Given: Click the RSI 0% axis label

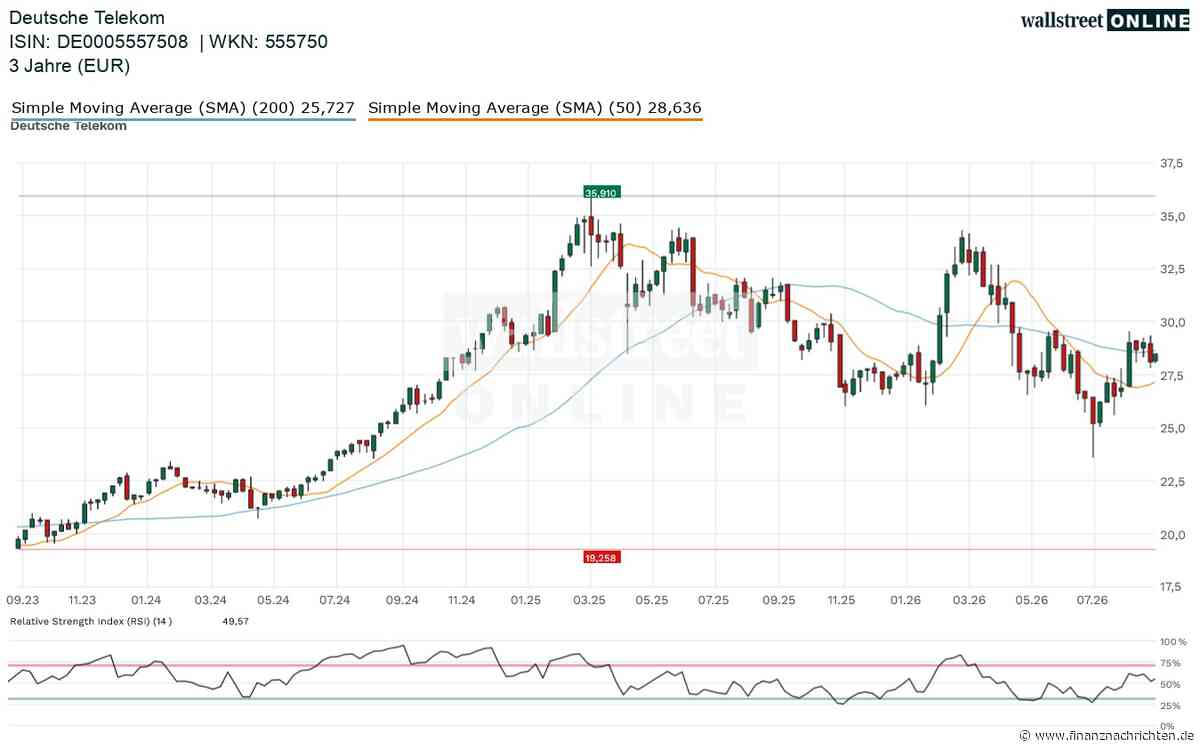Looking at the screenshot, I should (x=1166, y=725).
